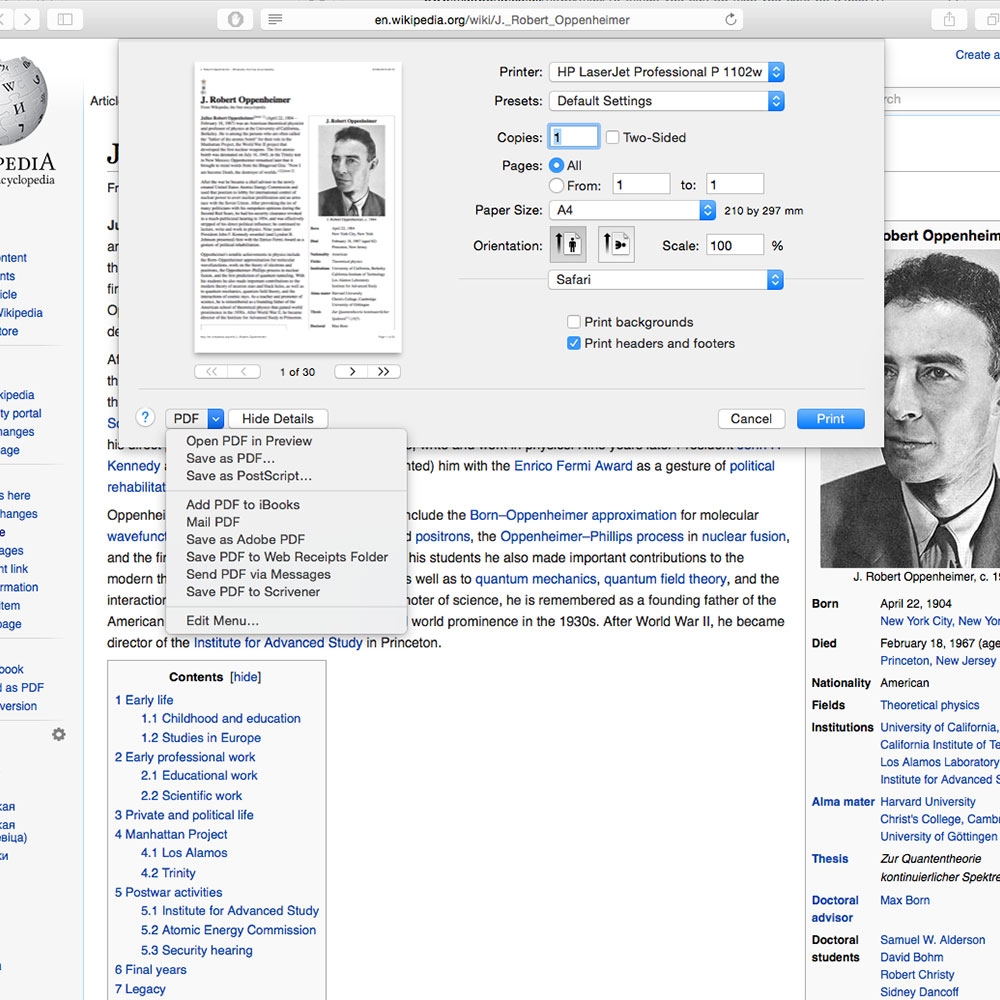
Task: Hide the Contents table via [hide]
Action: pos(246,677)
